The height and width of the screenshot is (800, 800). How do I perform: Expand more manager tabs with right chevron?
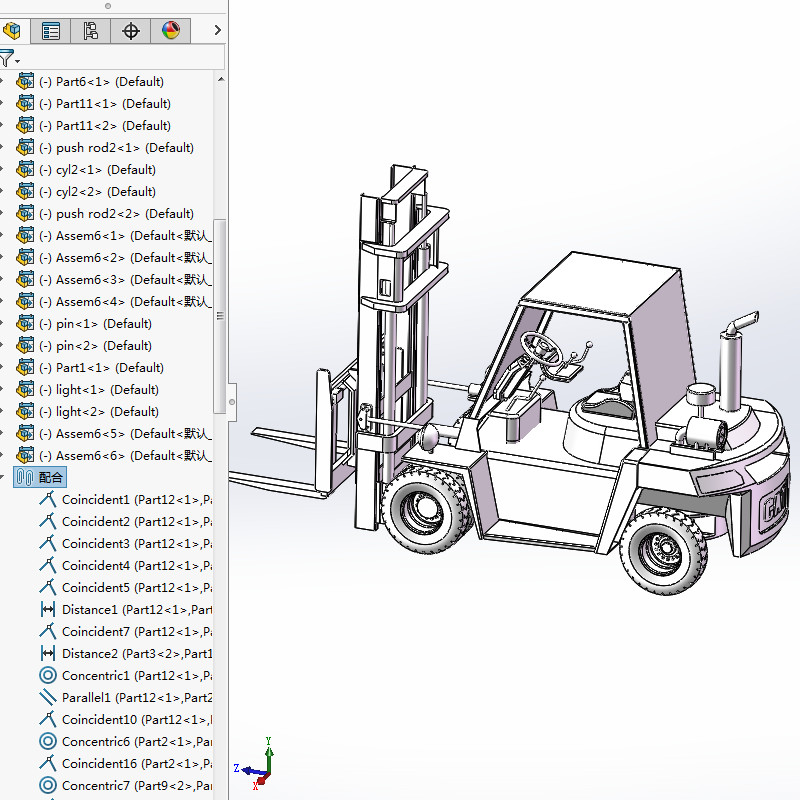click(x=218, y=30)
